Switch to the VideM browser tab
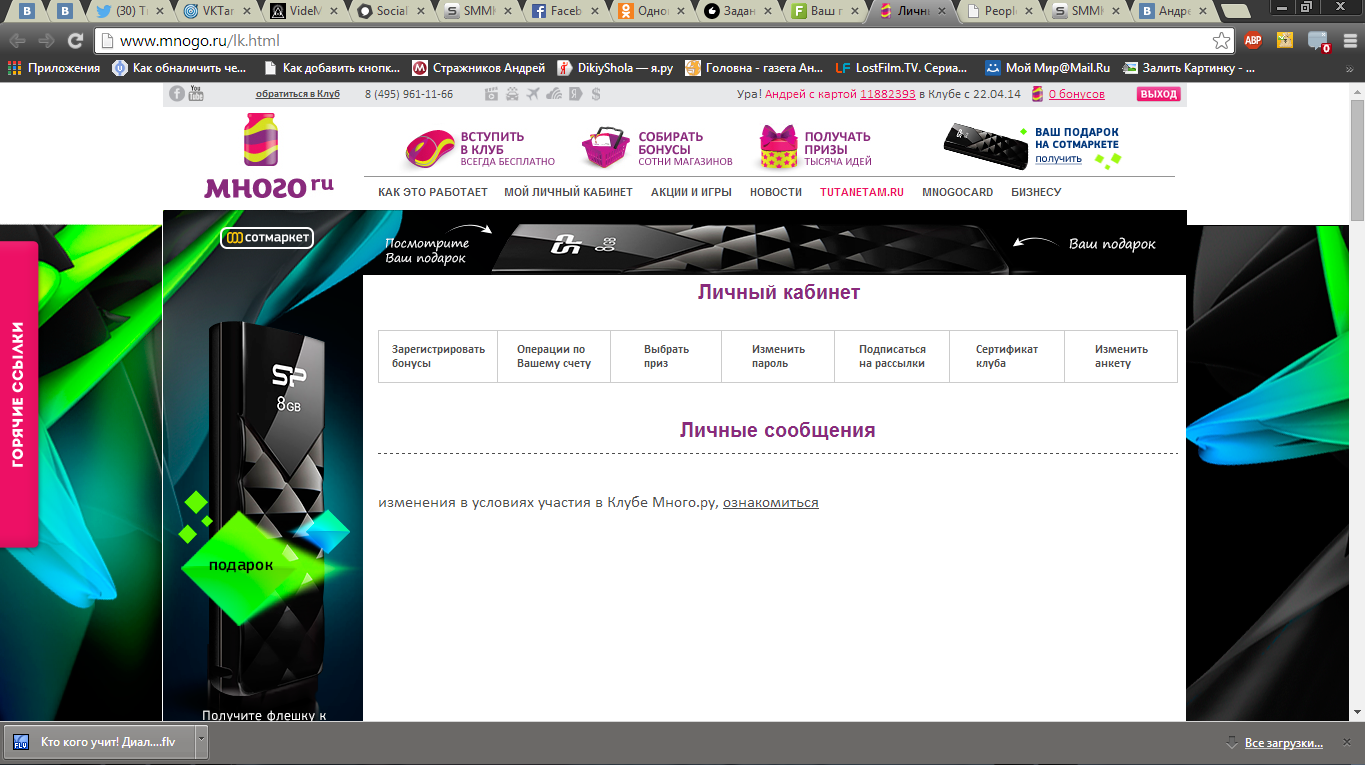This screenshot has width=1365, height=765. point(302,12)
